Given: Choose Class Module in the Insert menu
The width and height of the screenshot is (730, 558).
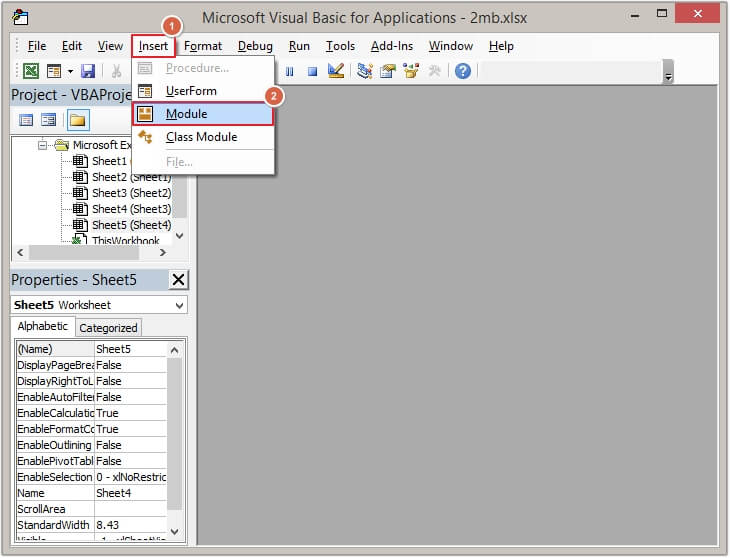Looking at the screenshot, I should (201, 137).
